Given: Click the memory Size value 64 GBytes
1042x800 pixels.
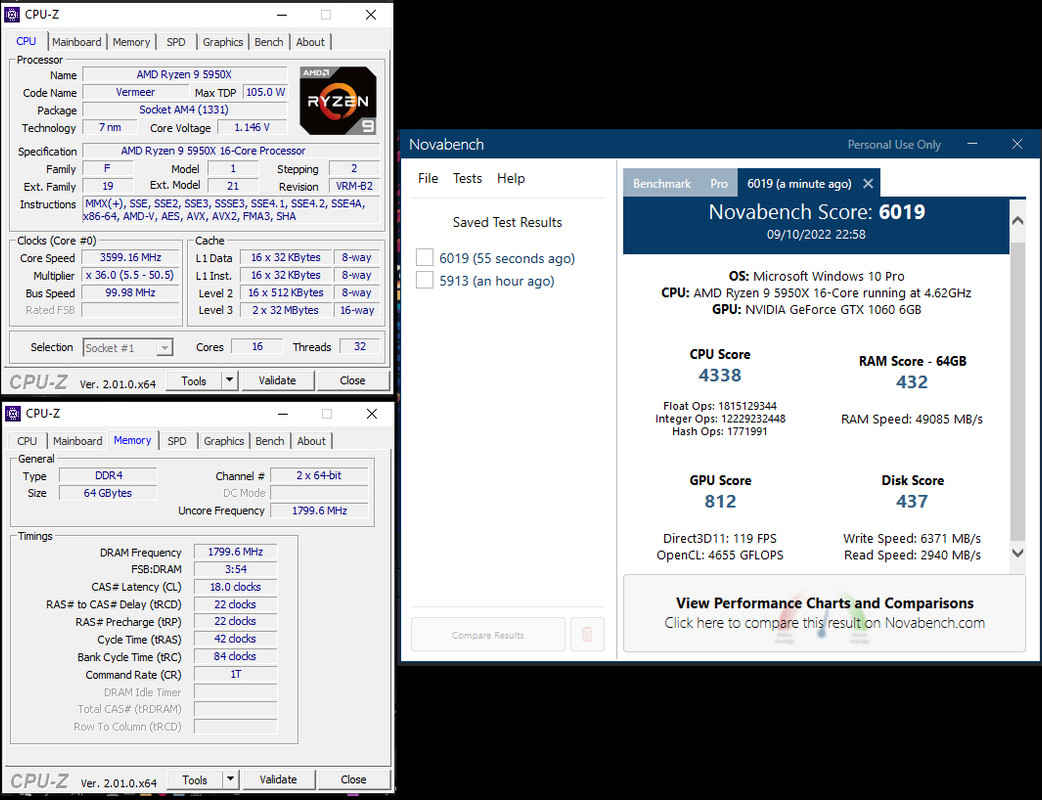Looking at the screenshot, I should 108,493.
